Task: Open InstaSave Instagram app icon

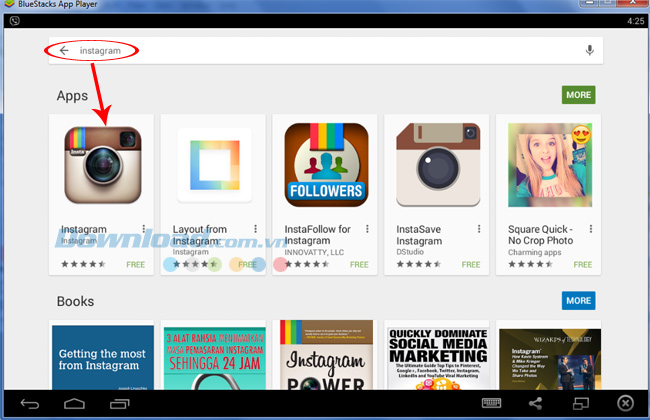Action: point(438,165)
